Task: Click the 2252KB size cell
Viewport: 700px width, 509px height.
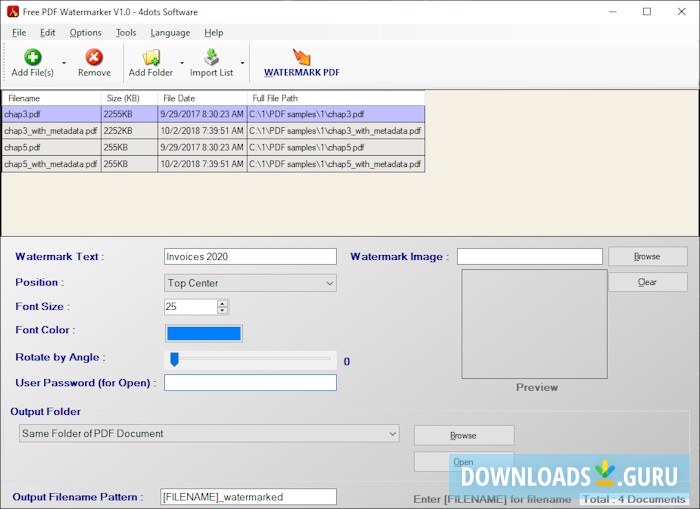Action: tap(129, 131)
